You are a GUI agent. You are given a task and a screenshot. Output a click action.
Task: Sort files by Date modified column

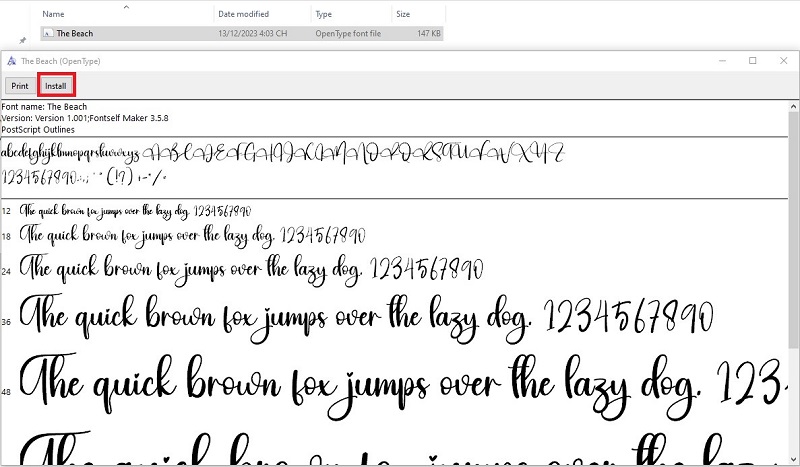(x=242, y=15)
